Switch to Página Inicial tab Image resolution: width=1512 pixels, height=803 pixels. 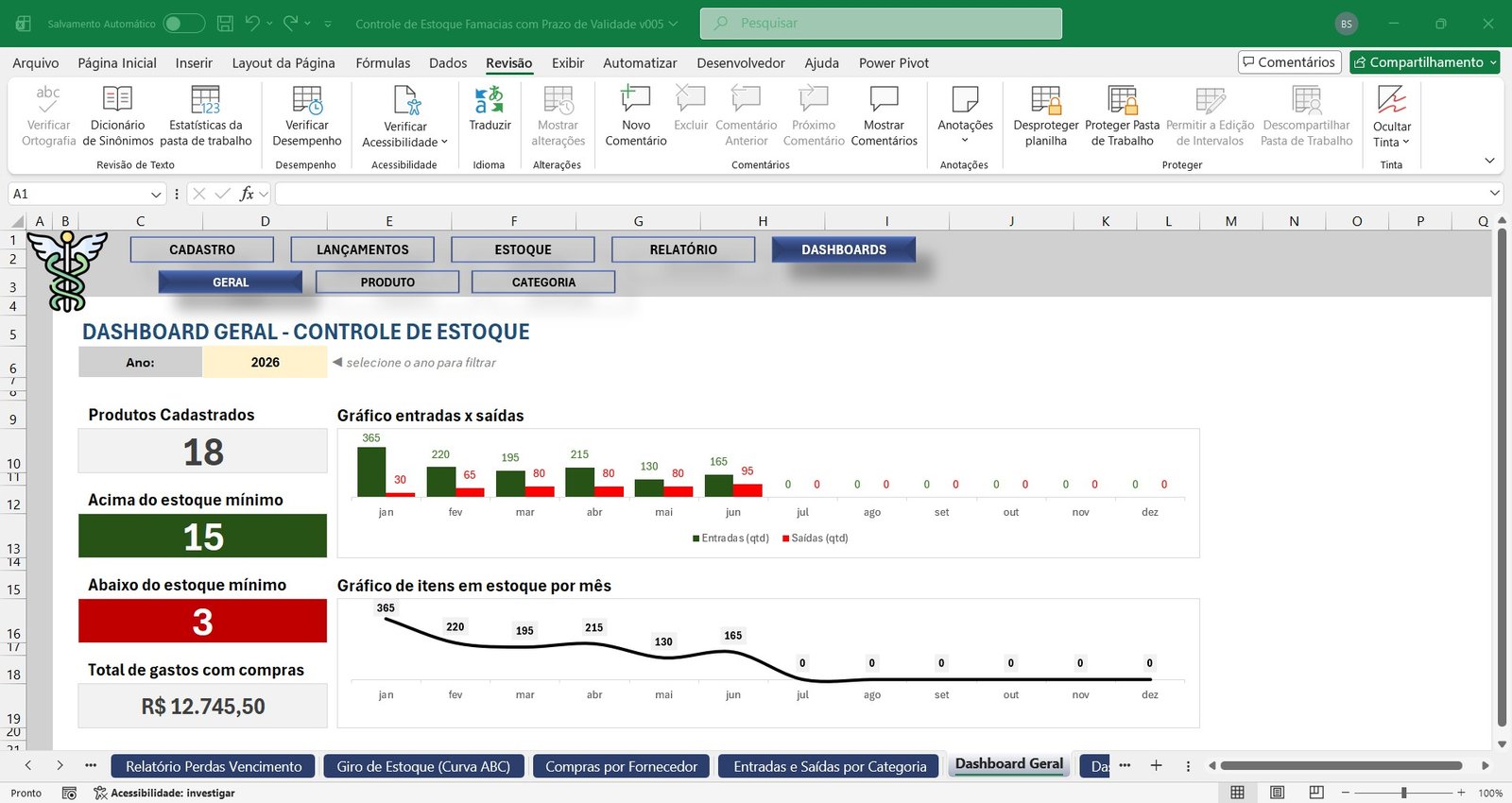coord(117,62)
